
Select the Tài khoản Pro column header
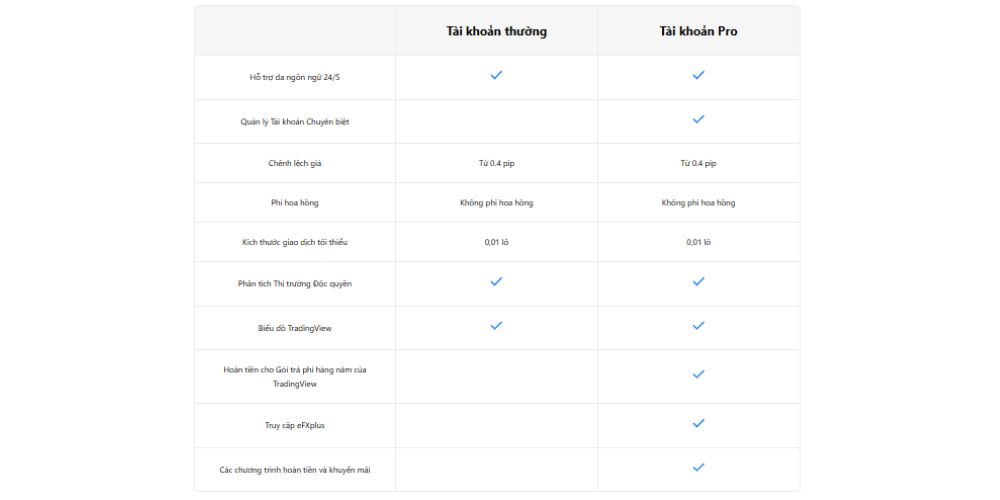click(x=699, y=31)
